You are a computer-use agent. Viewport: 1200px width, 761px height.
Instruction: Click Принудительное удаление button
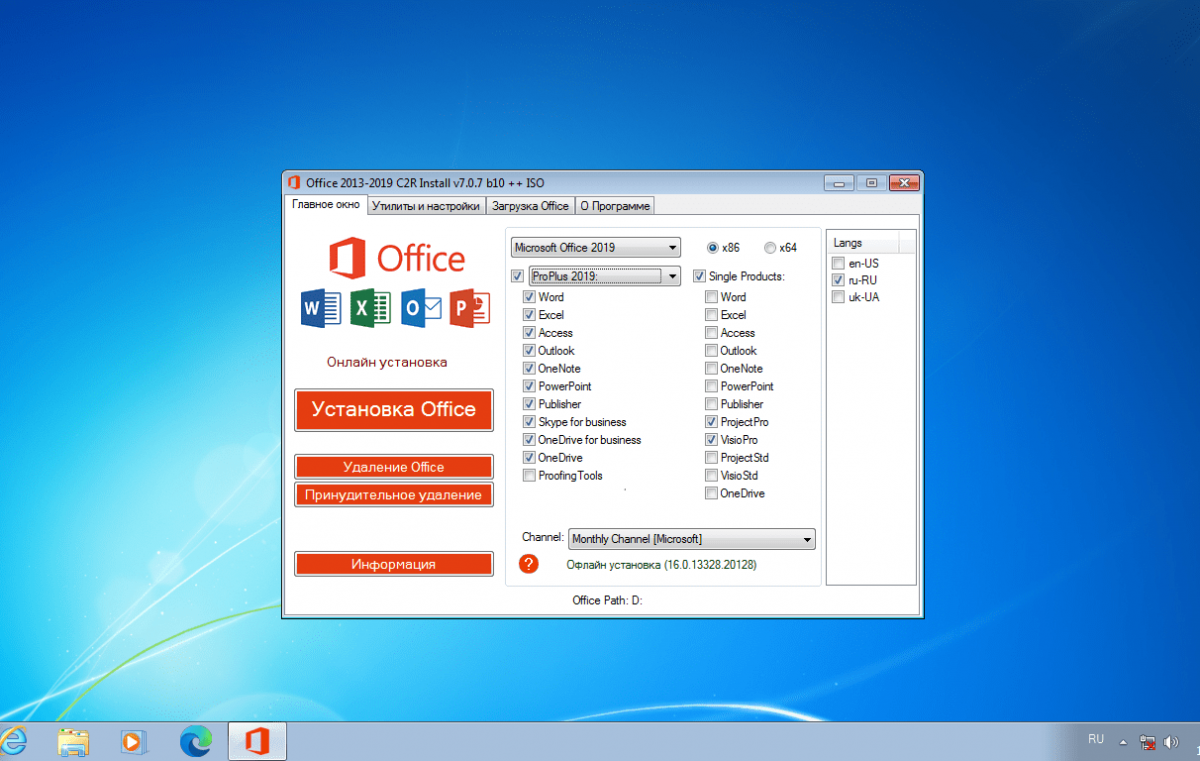click(x=394, y=495)
